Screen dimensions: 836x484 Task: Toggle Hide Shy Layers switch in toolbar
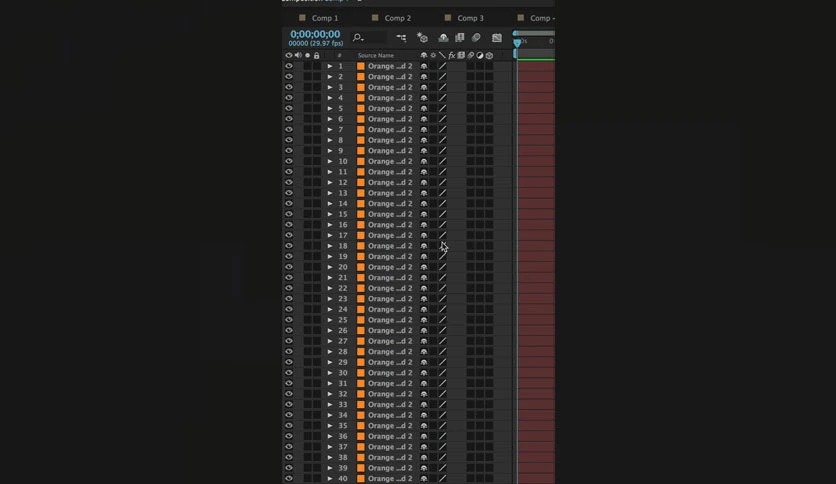coord(443,38)
